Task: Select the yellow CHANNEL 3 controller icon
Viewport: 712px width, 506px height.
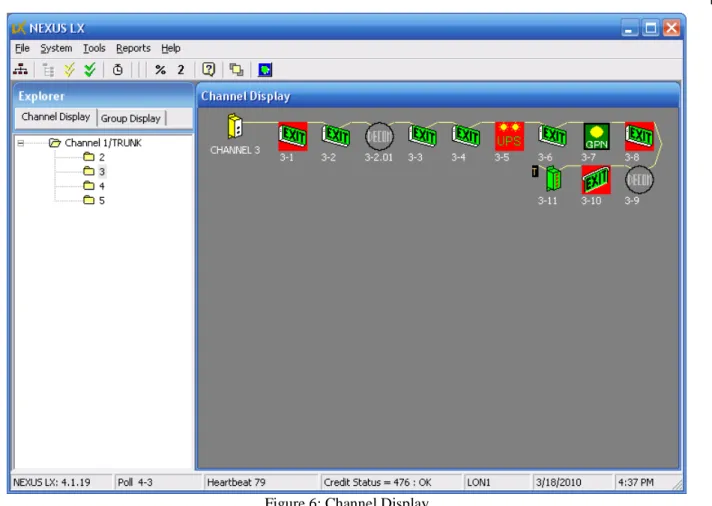Action: (235, 126)
